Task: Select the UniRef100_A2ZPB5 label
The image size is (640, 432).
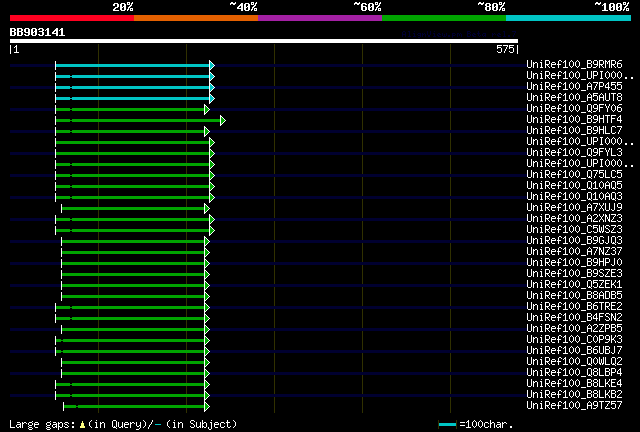Action: [574, 329]
